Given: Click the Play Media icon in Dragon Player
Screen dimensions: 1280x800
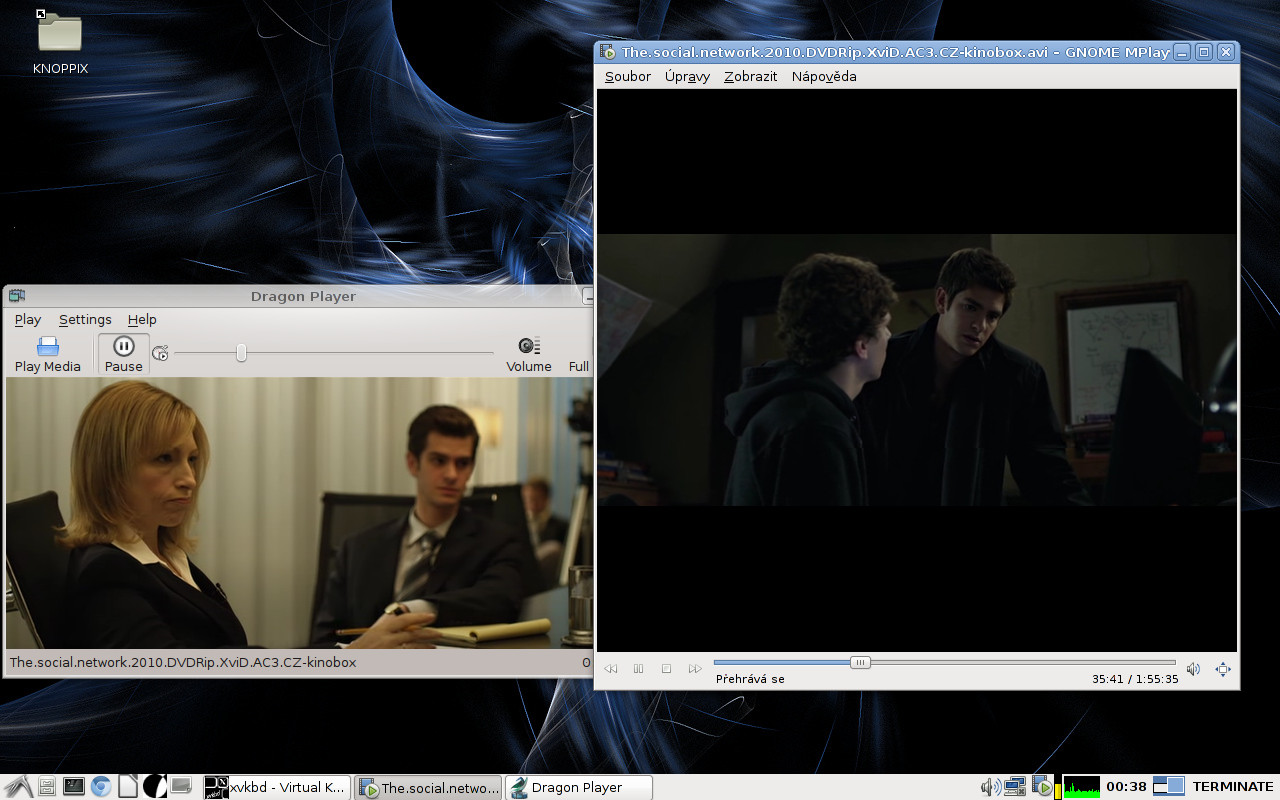Looking at the screenshot, I should [48, 347].
